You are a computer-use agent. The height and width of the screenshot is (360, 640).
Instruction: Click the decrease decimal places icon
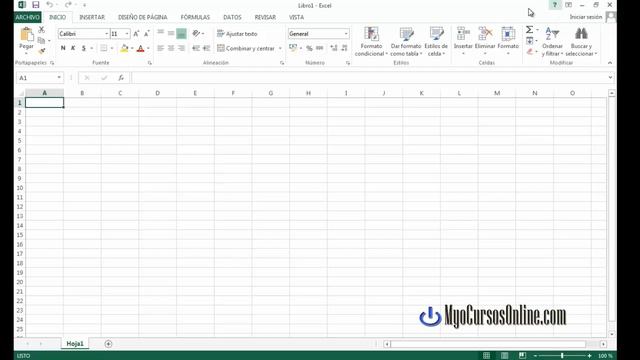coord(344,49)
